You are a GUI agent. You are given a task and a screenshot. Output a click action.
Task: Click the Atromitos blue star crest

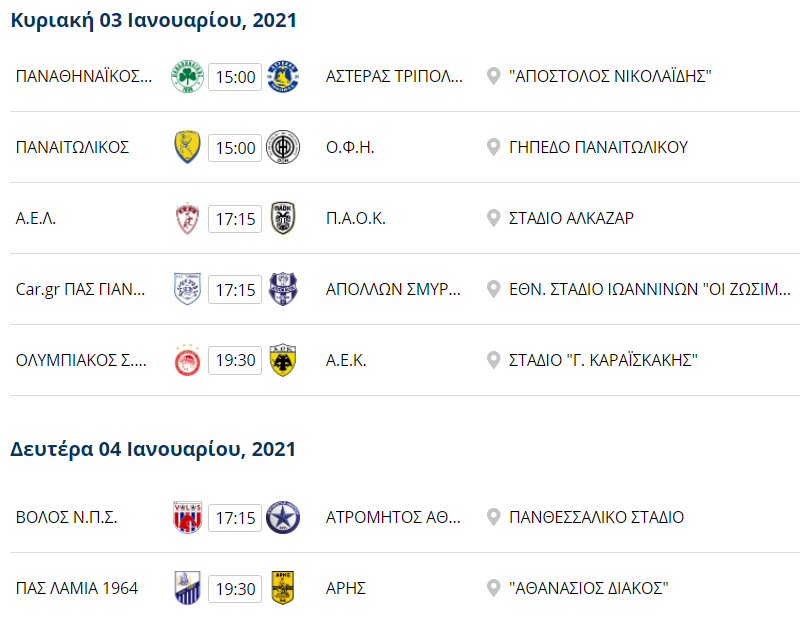click(x=283, y=518)
